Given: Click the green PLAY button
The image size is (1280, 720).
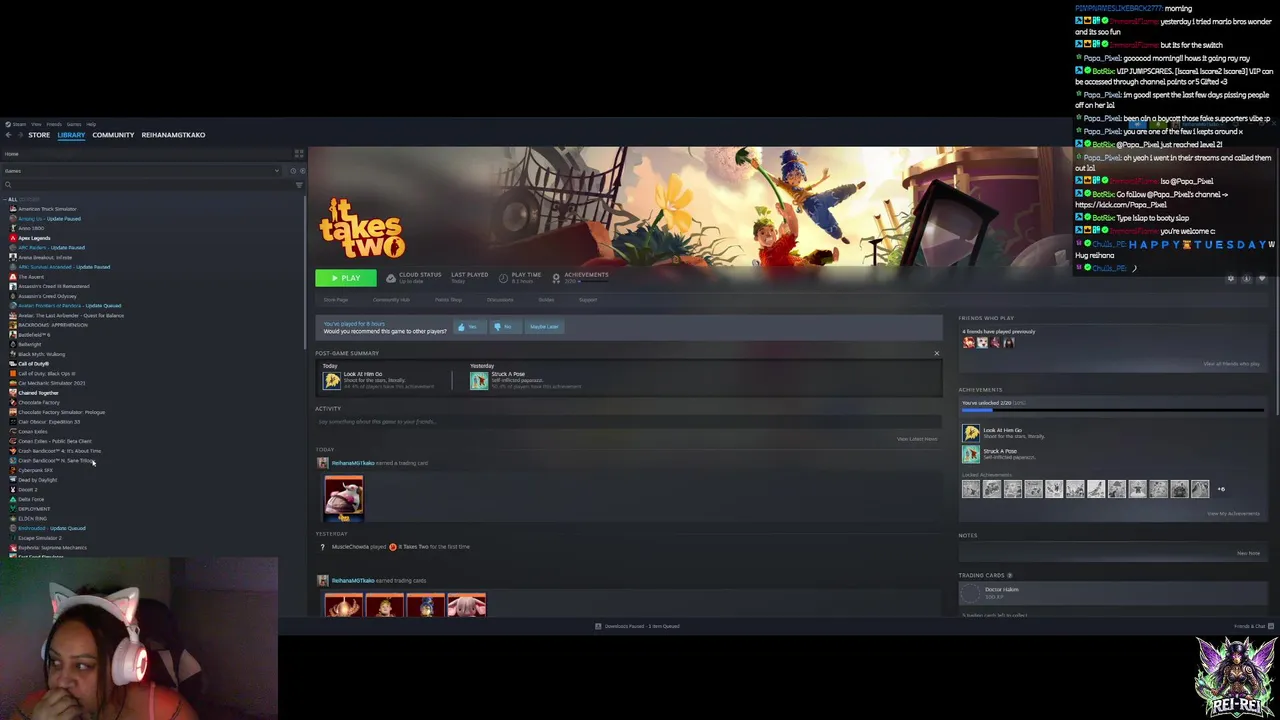Looking at the screenshot, I should pos(346,278).
